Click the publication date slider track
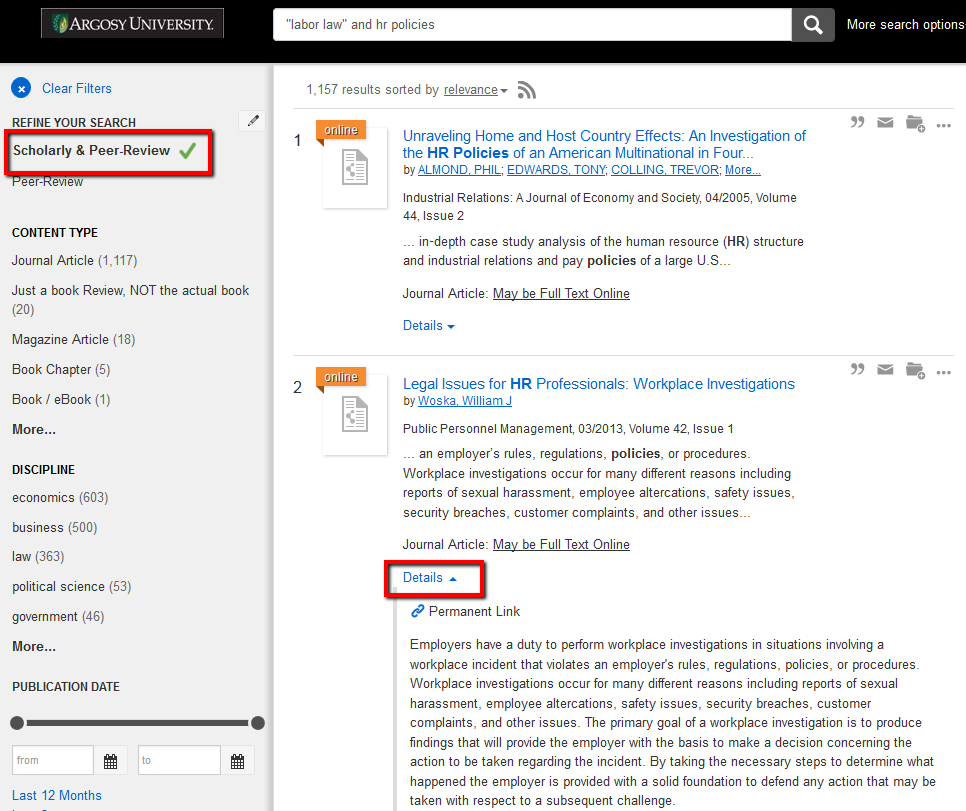 pyautogui.click(x=137, y=723)
